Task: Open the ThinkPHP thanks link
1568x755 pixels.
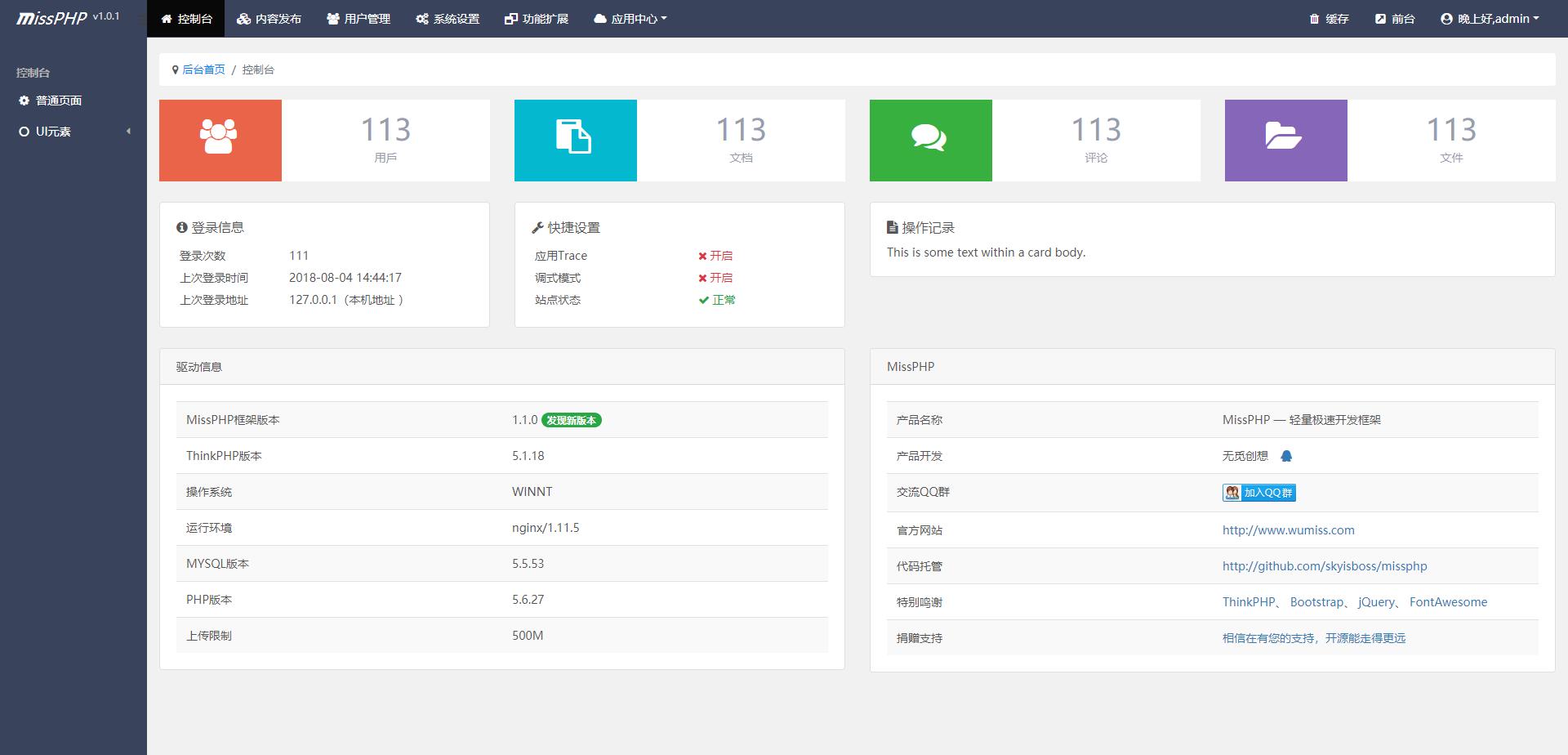Action: click(x=1249, y=602)
